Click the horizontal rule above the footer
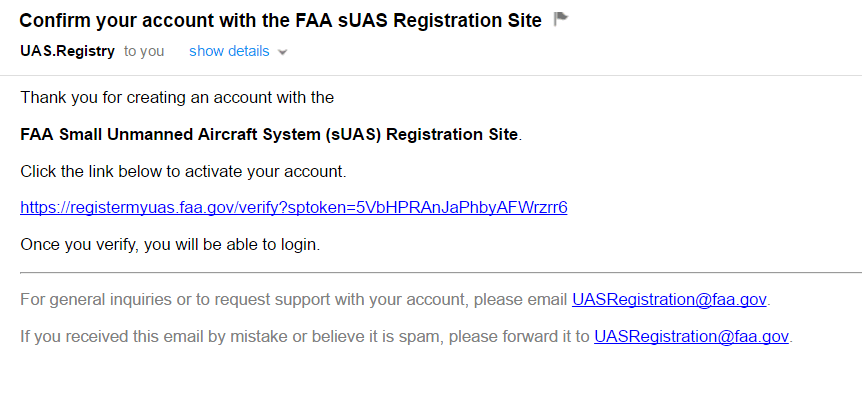The image size is (862, 415). click(x=441, y=272)
